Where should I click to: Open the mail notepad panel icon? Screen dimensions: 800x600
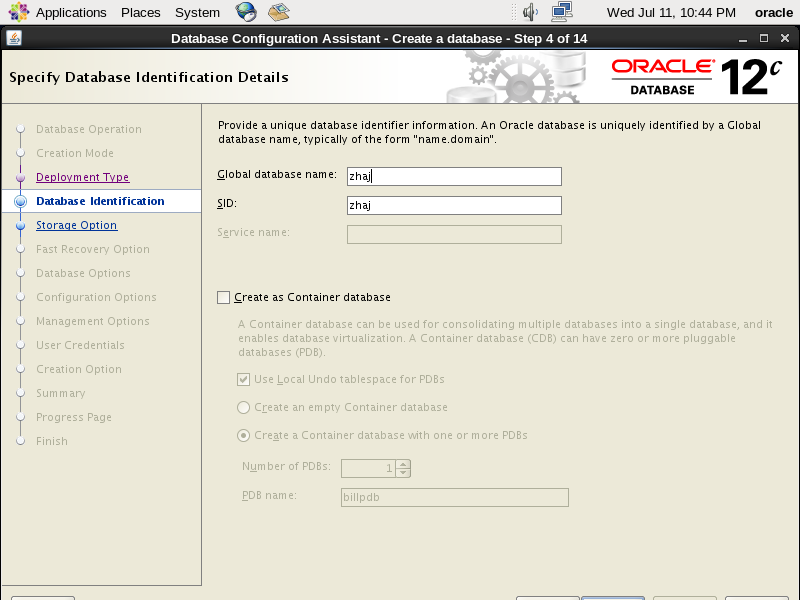[279, 12]
